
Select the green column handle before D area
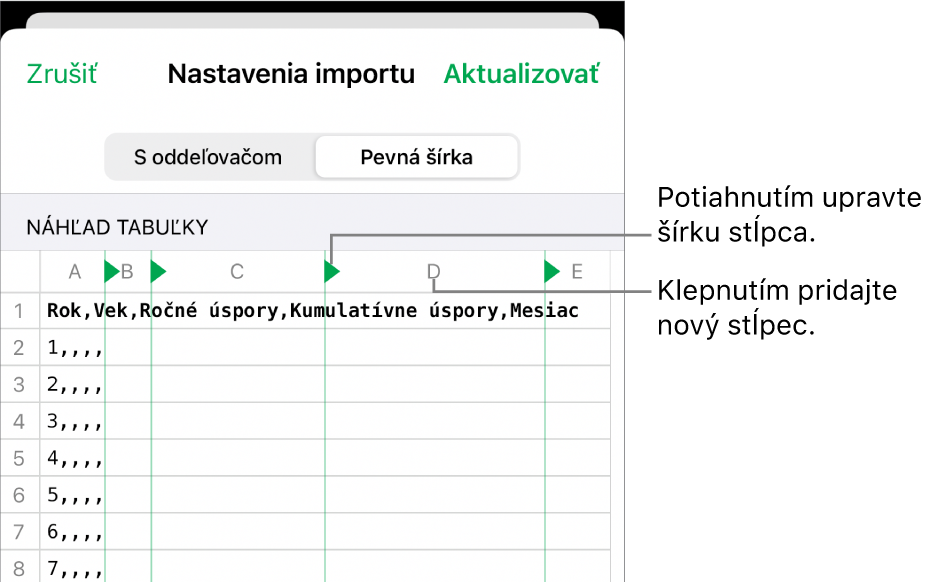332,272
